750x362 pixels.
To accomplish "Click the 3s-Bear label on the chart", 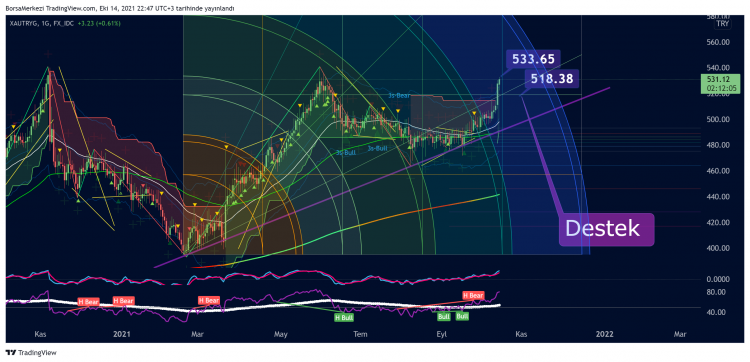I will click(399, 96).
